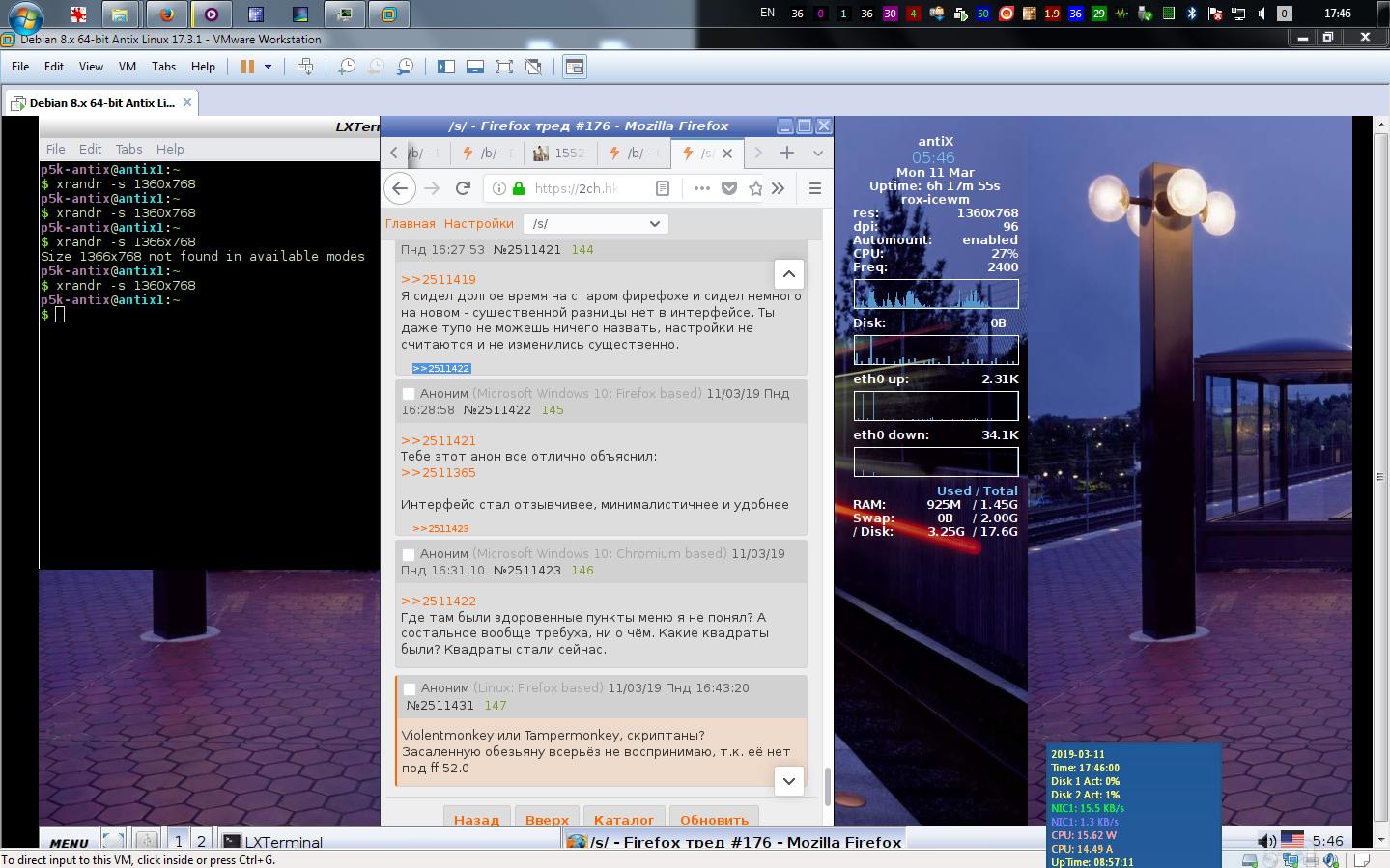The image size is (1390, 868).
Task: Take a VMware snapshot
Action: tap(346, 67)
